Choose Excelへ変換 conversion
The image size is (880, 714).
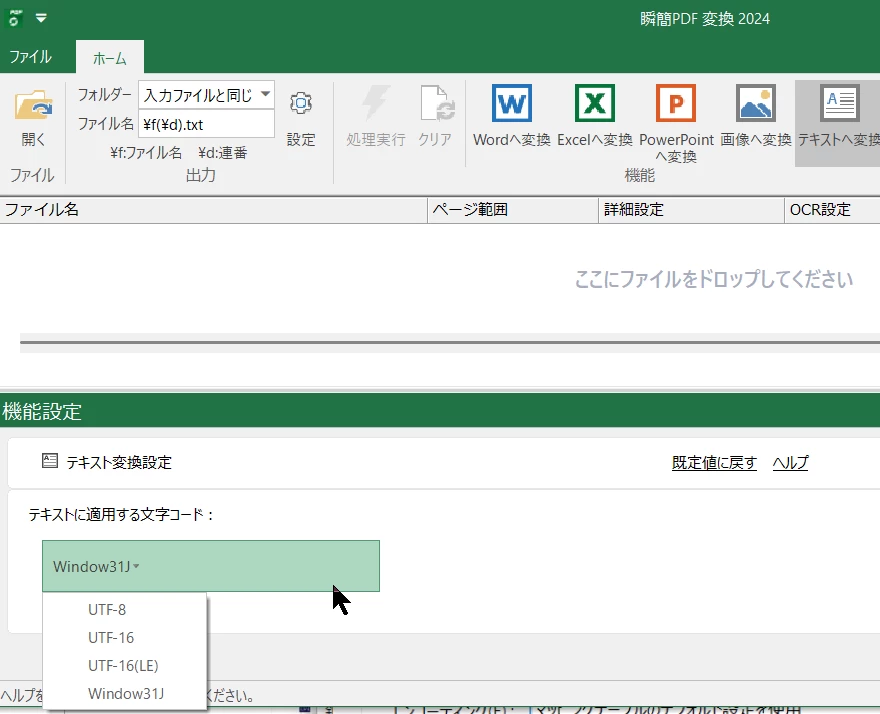point(595,117)
